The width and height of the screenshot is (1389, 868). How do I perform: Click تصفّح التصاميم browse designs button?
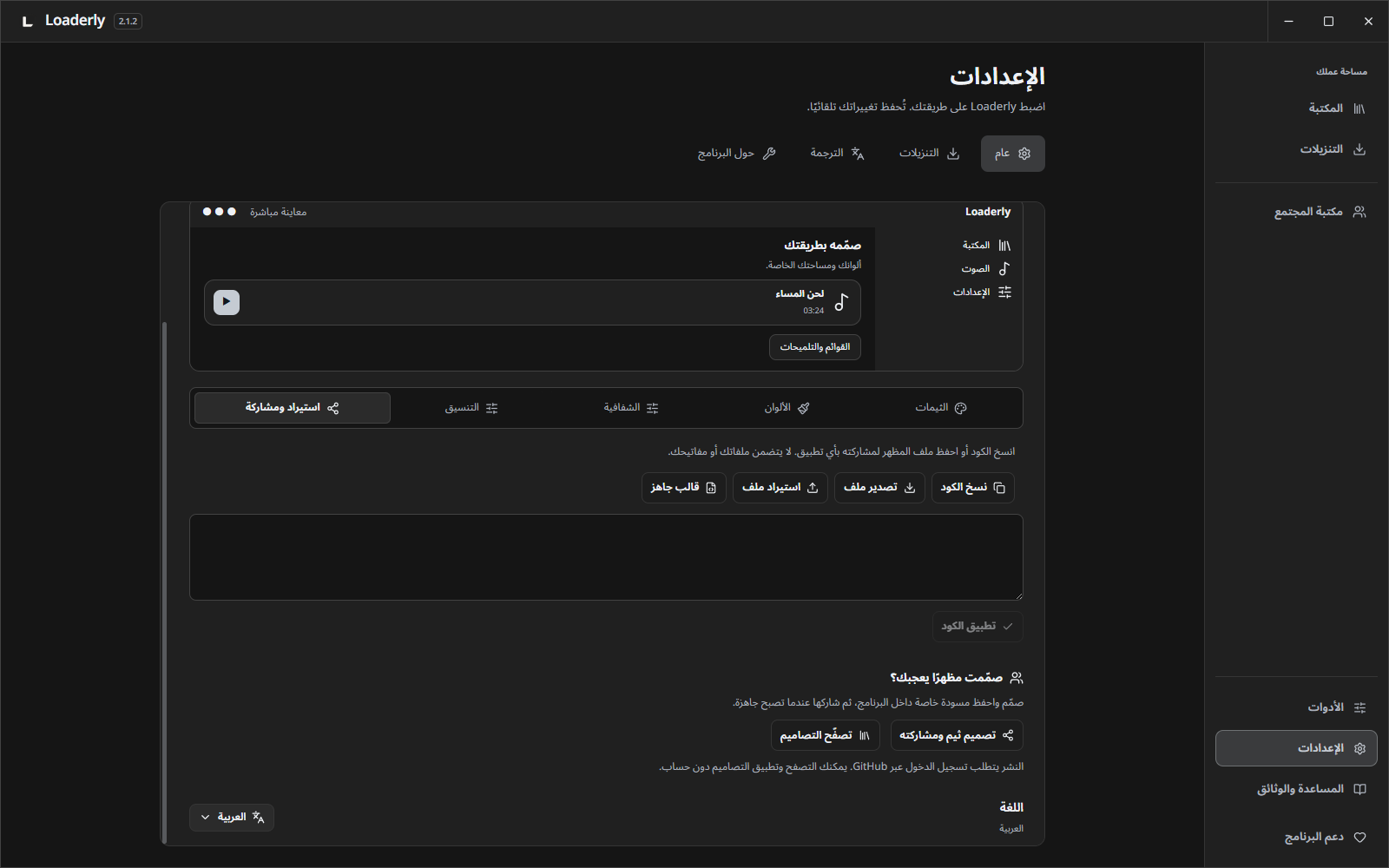(825, 735)
